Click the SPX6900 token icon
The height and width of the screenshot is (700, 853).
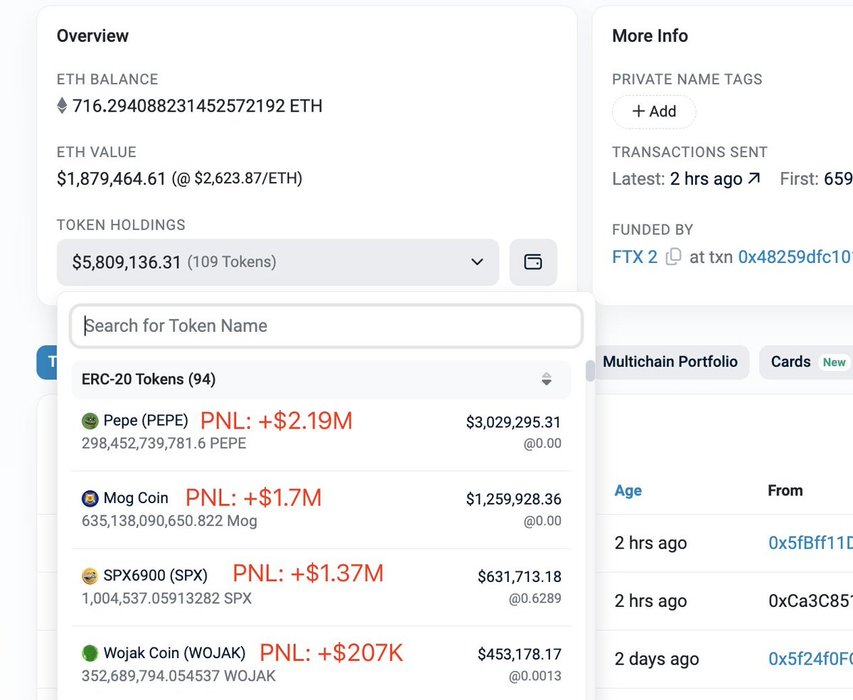click(90, 576)
